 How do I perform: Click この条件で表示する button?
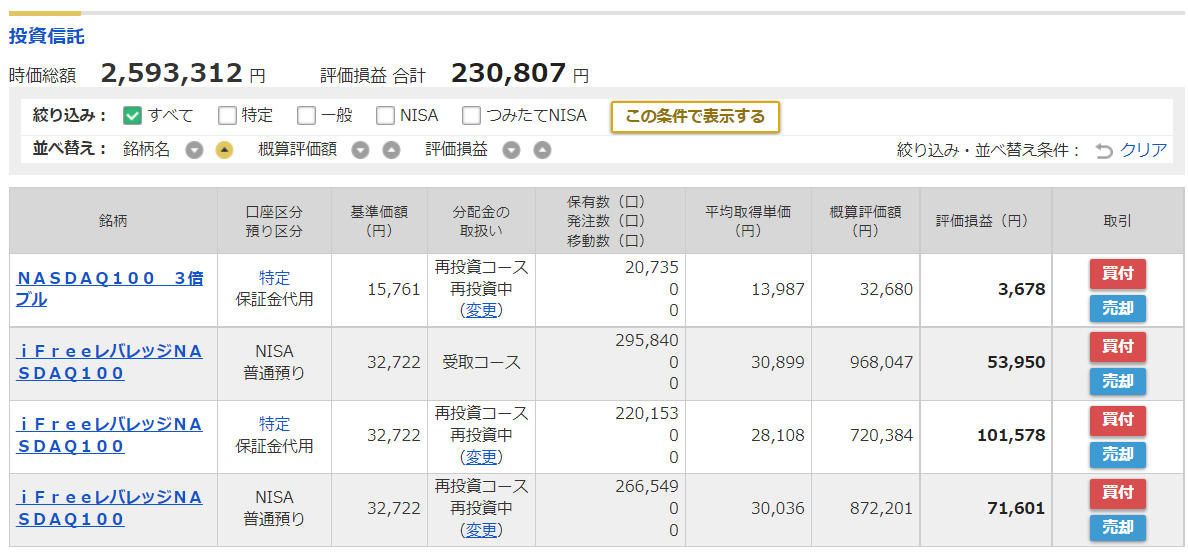pos(695,117)
